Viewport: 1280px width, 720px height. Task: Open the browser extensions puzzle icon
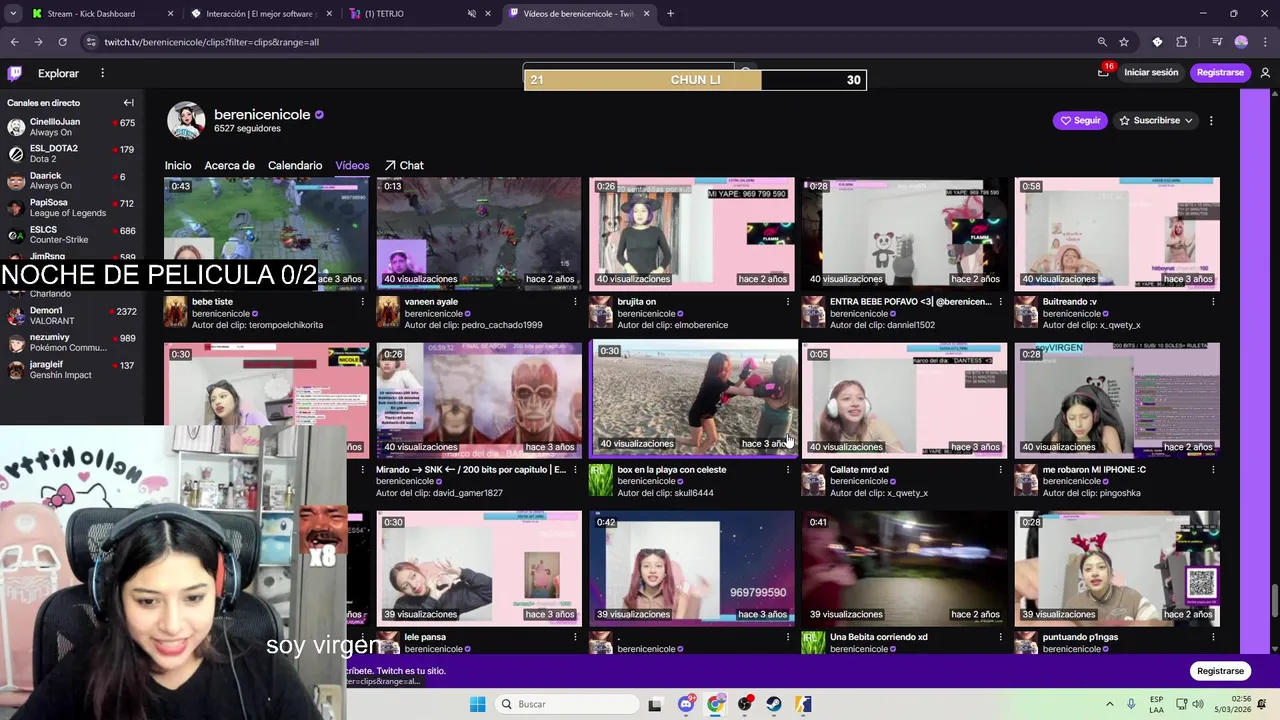point(1181,42)
